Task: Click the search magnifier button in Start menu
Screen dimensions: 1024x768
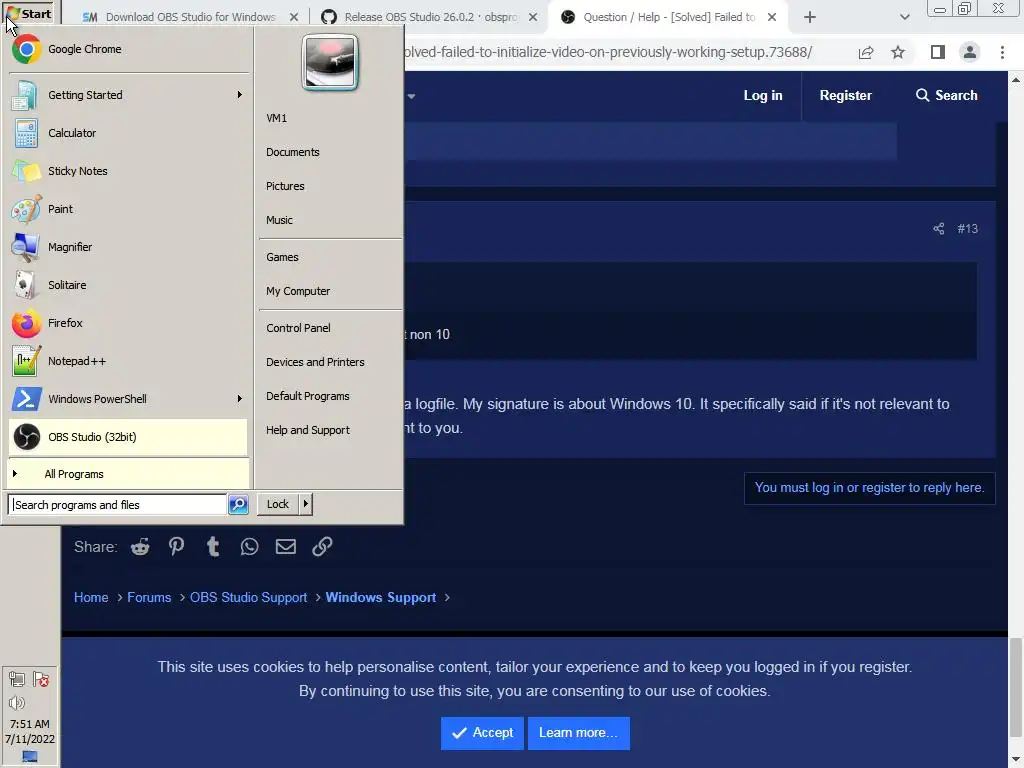Action: point(238,504)
